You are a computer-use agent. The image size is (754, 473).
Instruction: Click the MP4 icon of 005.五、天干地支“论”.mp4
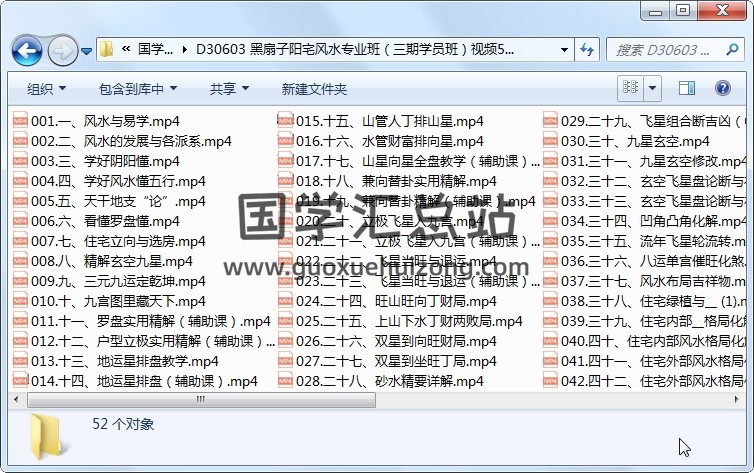tap(20, 201)
